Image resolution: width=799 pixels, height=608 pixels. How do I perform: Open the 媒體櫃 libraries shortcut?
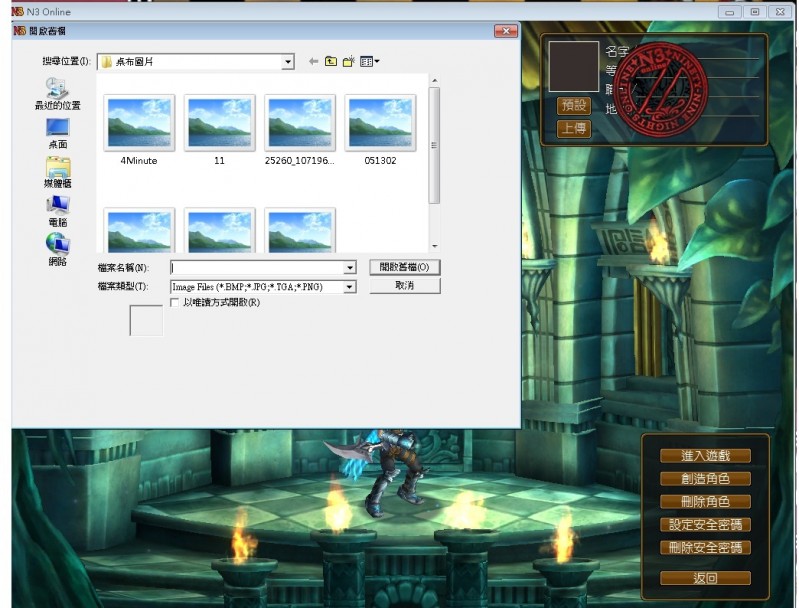click(58, 173)
